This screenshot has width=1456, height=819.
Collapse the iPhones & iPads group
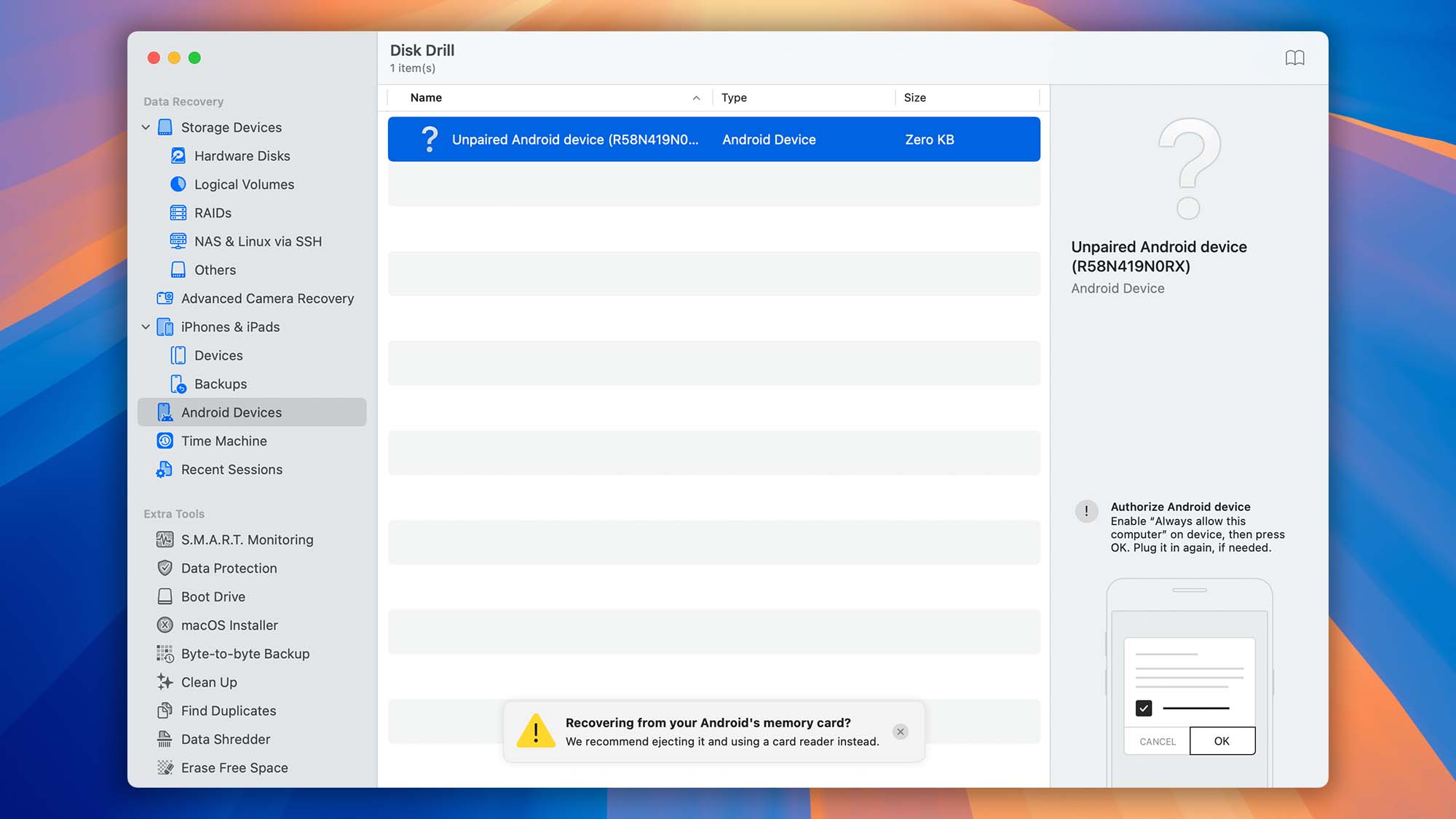pos(146,327)
